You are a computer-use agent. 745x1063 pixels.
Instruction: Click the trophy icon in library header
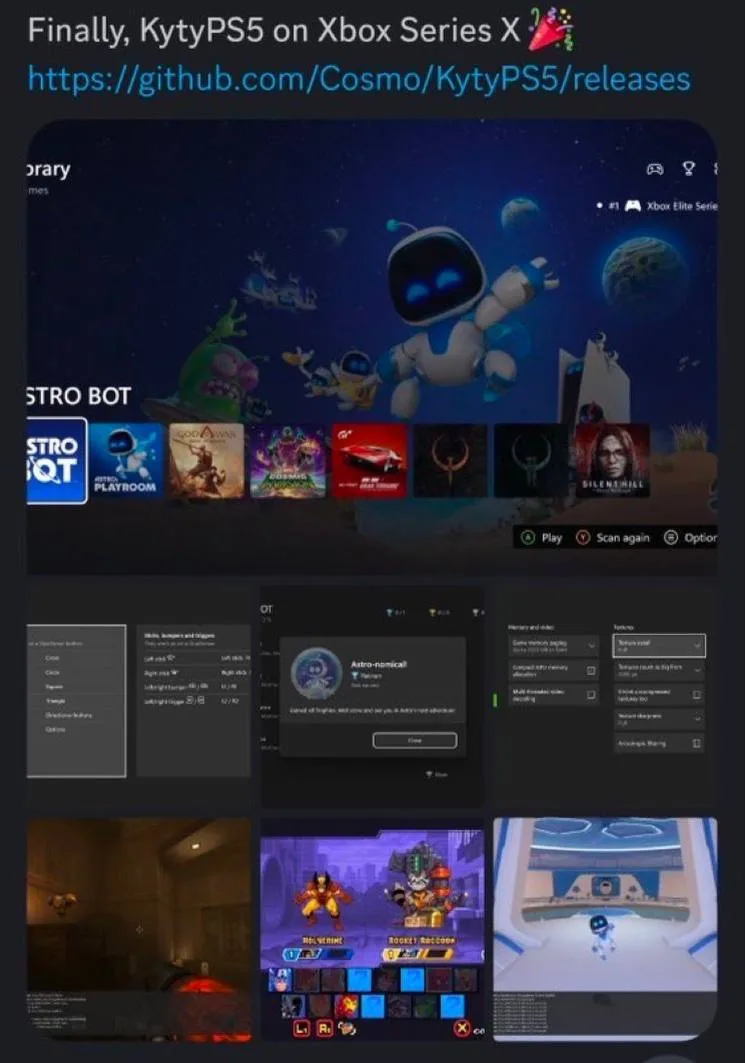689,168
